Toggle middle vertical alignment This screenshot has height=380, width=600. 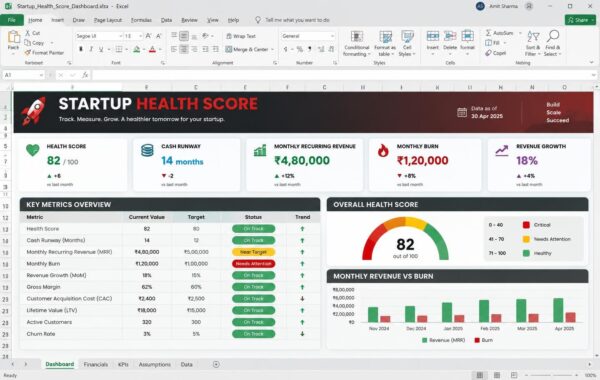point(184,36)
